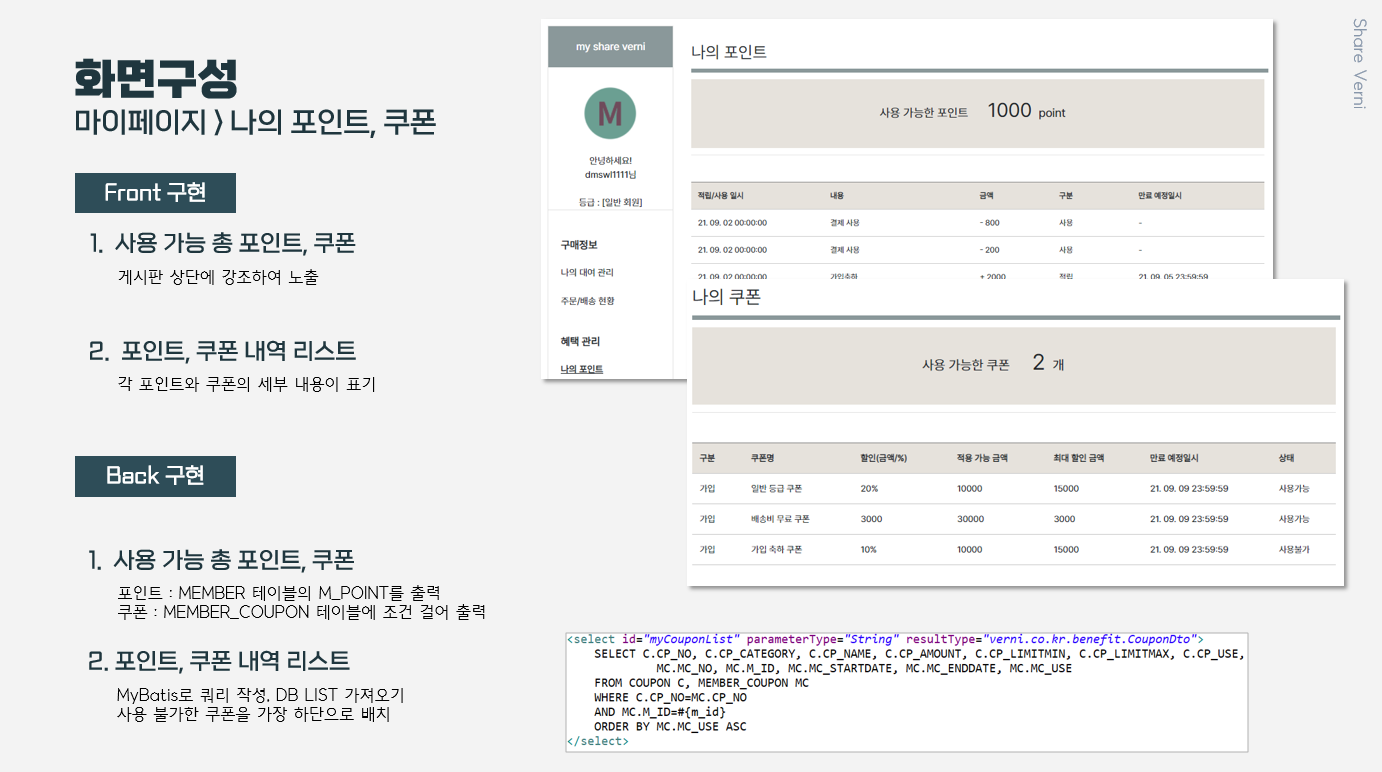Click the 나의 쿠폰 page title
The width and height of the screenshot is (1382, 772).
tap(726, 297)
